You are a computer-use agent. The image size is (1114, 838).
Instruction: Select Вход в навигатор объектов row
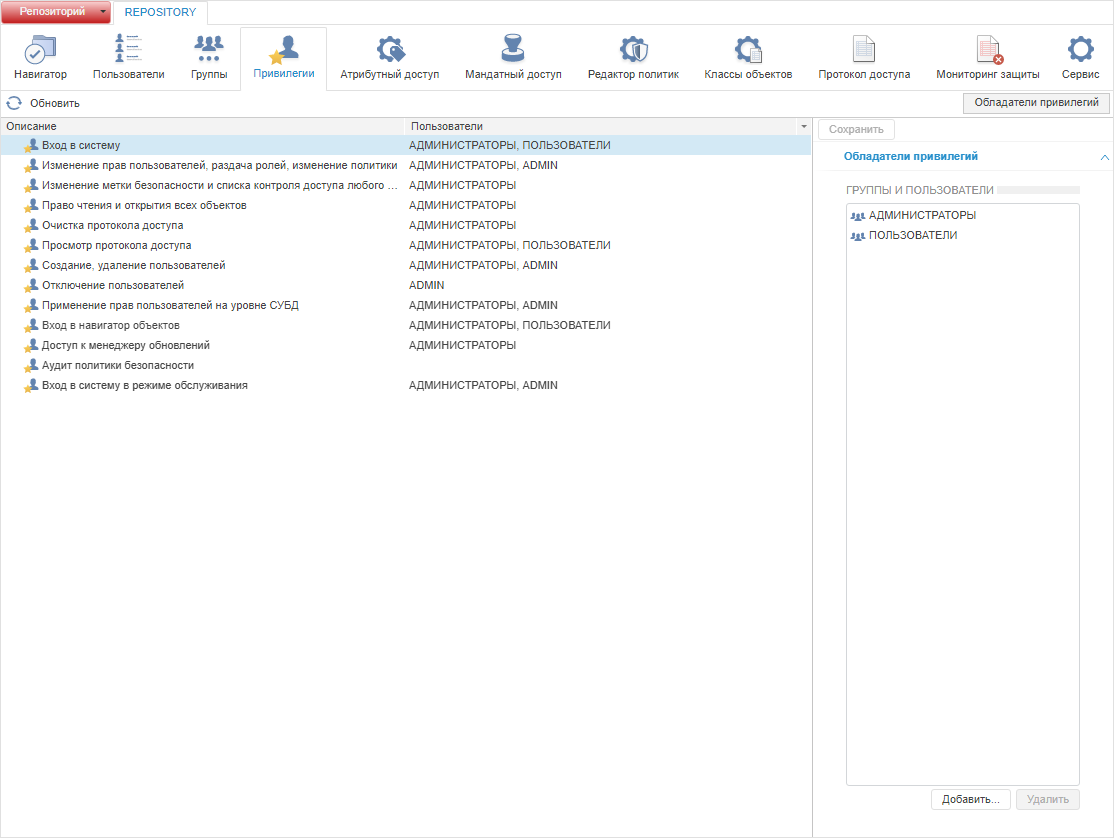click(x=406, y=325)
